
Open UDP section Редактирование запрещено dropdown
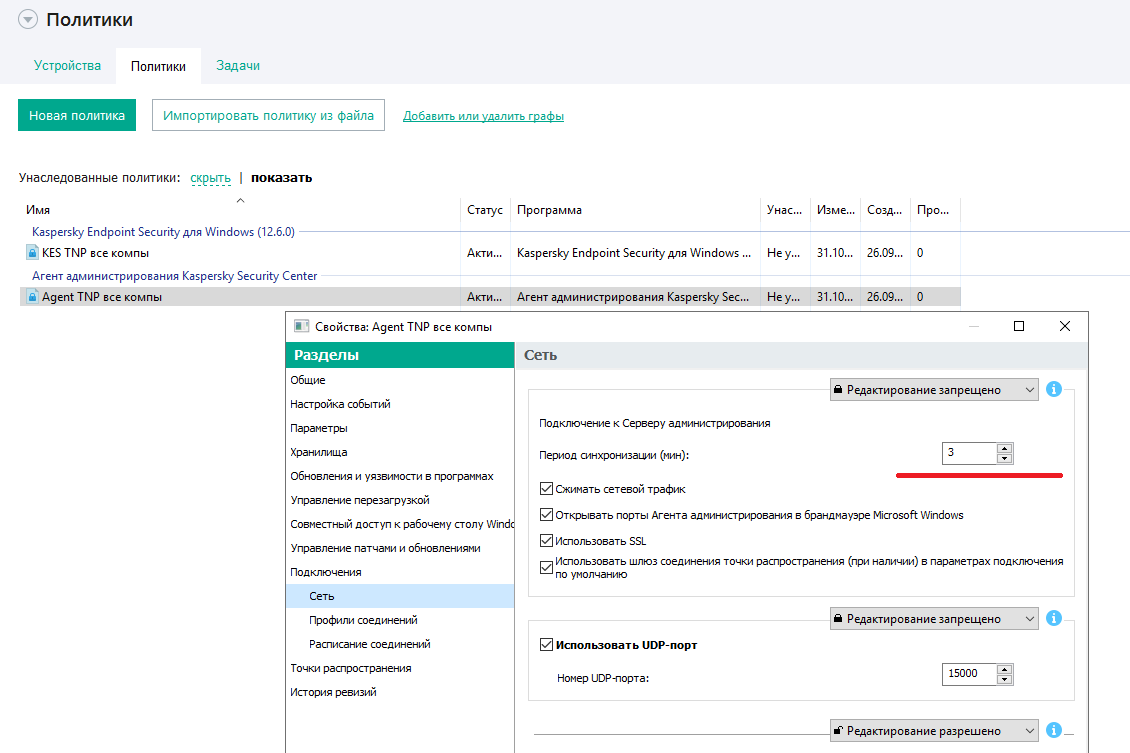point(934,619)
